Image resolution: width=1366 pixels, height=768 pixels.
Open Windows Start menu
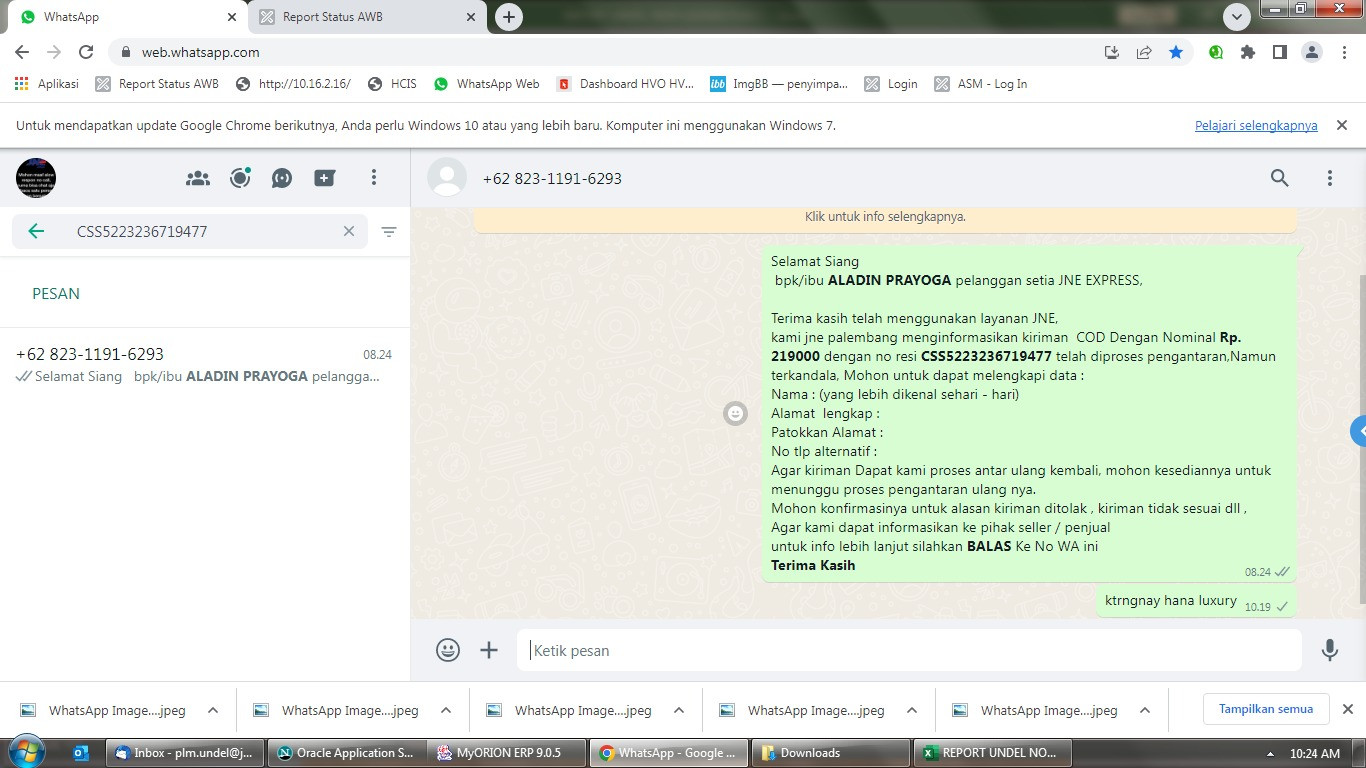26,752
